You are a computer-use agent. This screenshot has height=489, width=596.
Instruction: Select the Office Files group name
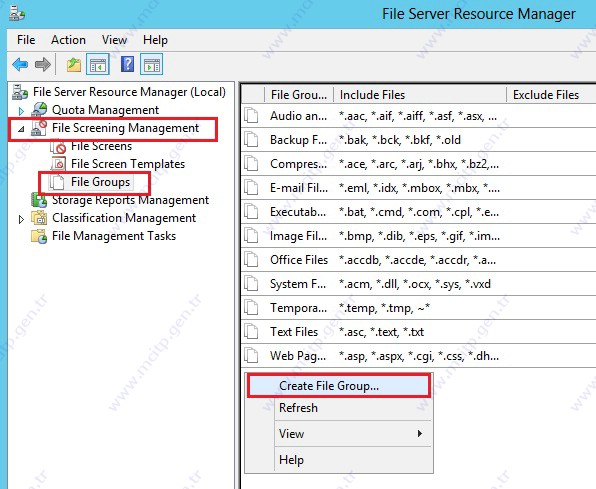(299, 260)
